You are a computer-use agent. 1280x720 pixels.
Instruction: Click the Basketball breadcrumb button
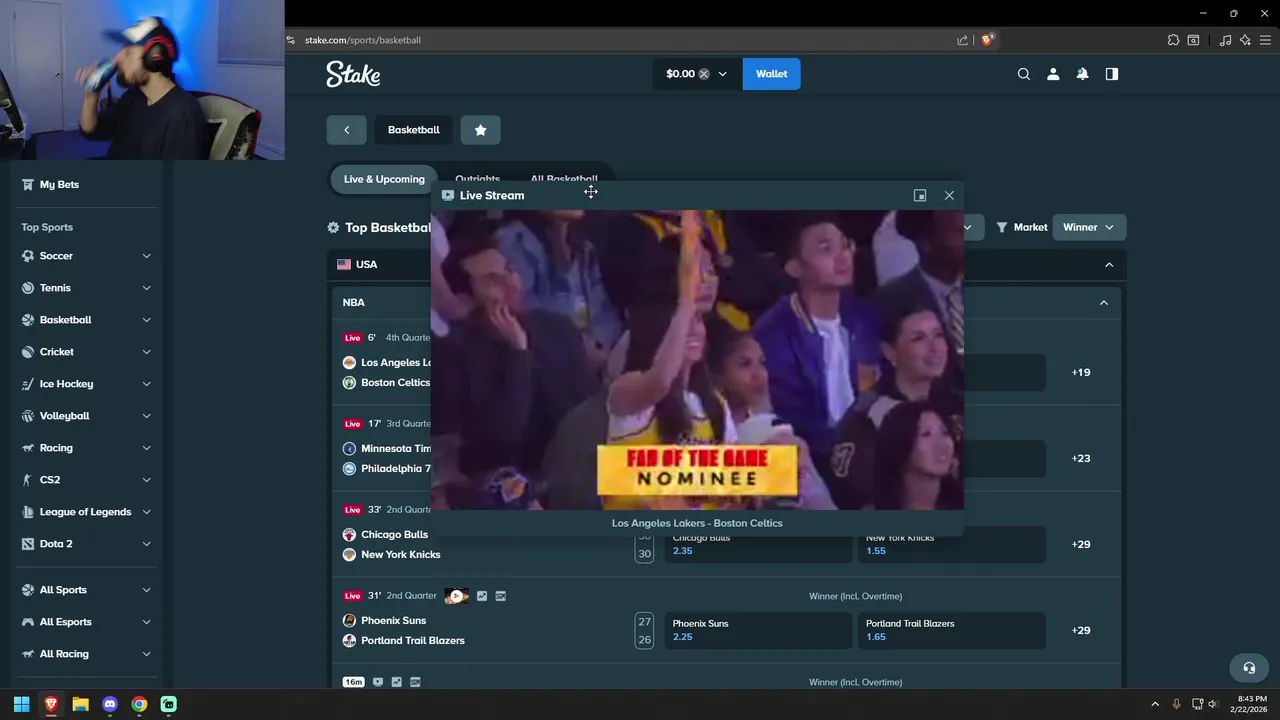tap(413, 130)
